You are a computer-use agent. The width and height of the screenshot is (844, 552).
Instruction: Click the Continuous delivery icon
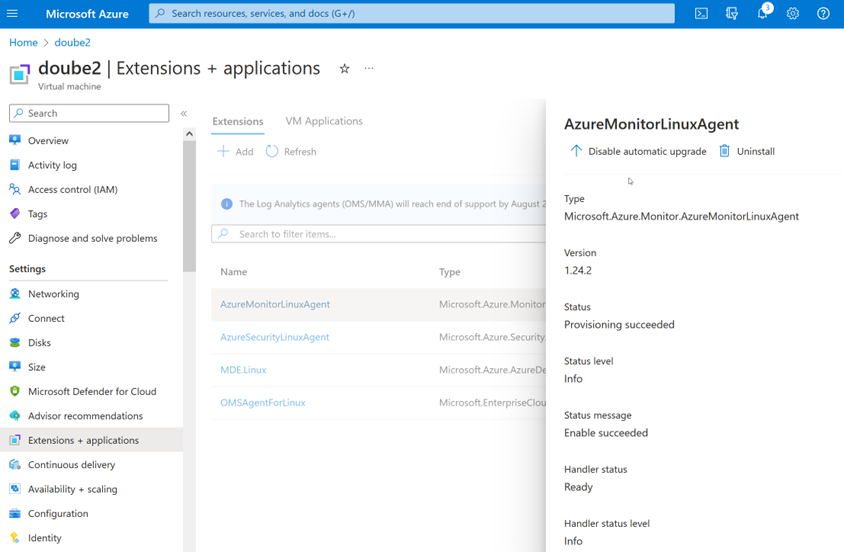click(15, 464)
